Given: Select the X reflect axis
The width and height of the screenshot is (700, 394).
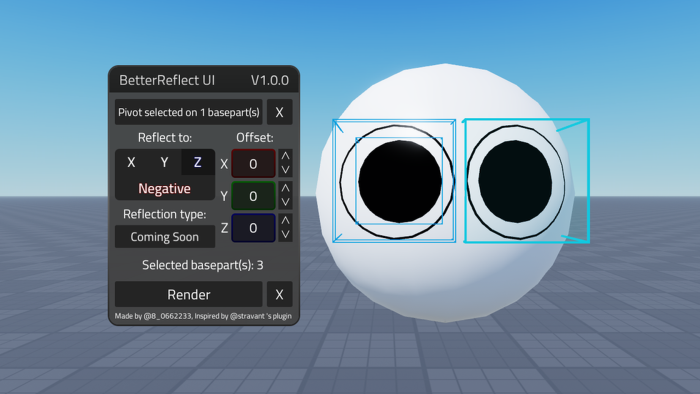Looking at the screenshot, I should point(131,162).
